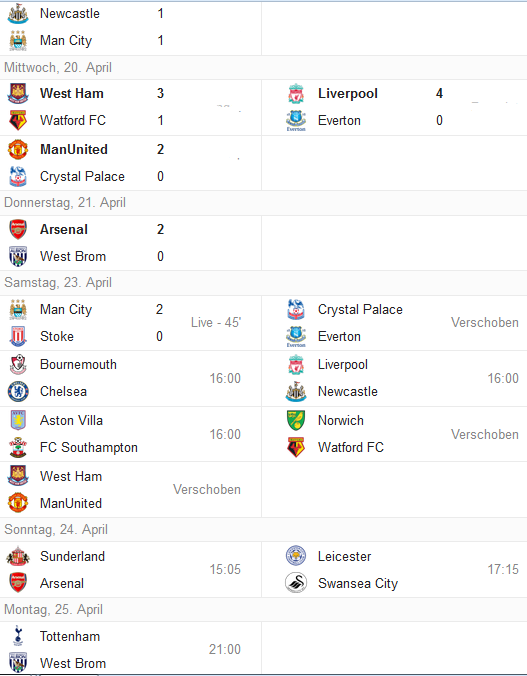Click the Leicester club crest

[x=296, y=556]
